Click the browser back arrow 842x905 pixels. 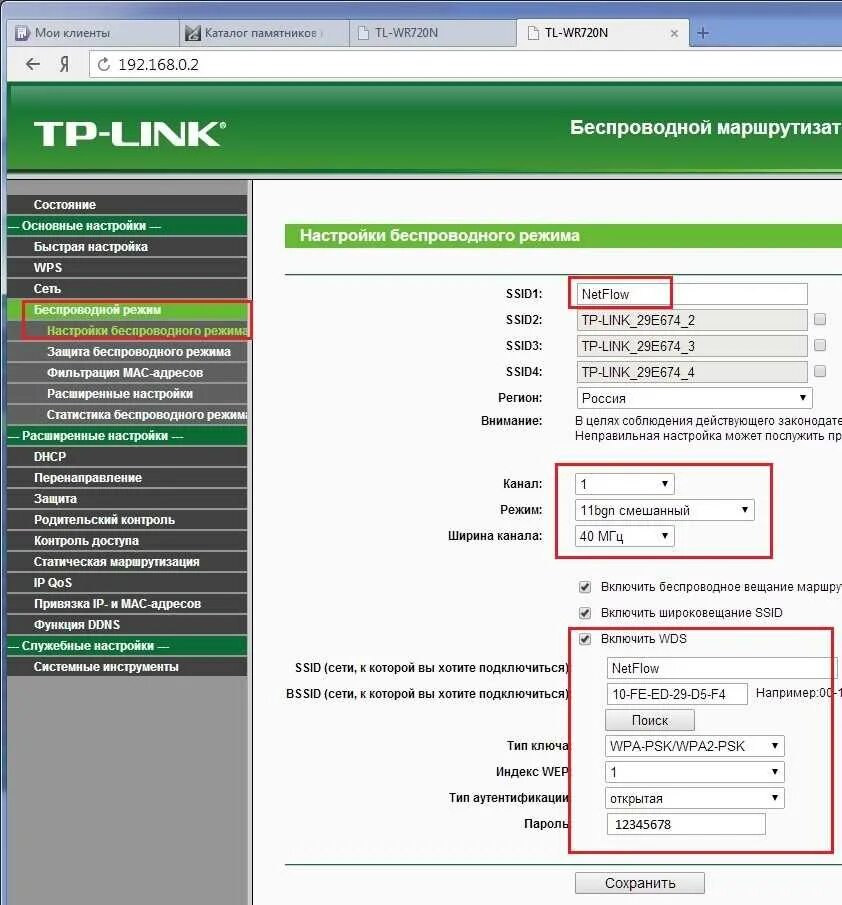(x=33, y=64)
